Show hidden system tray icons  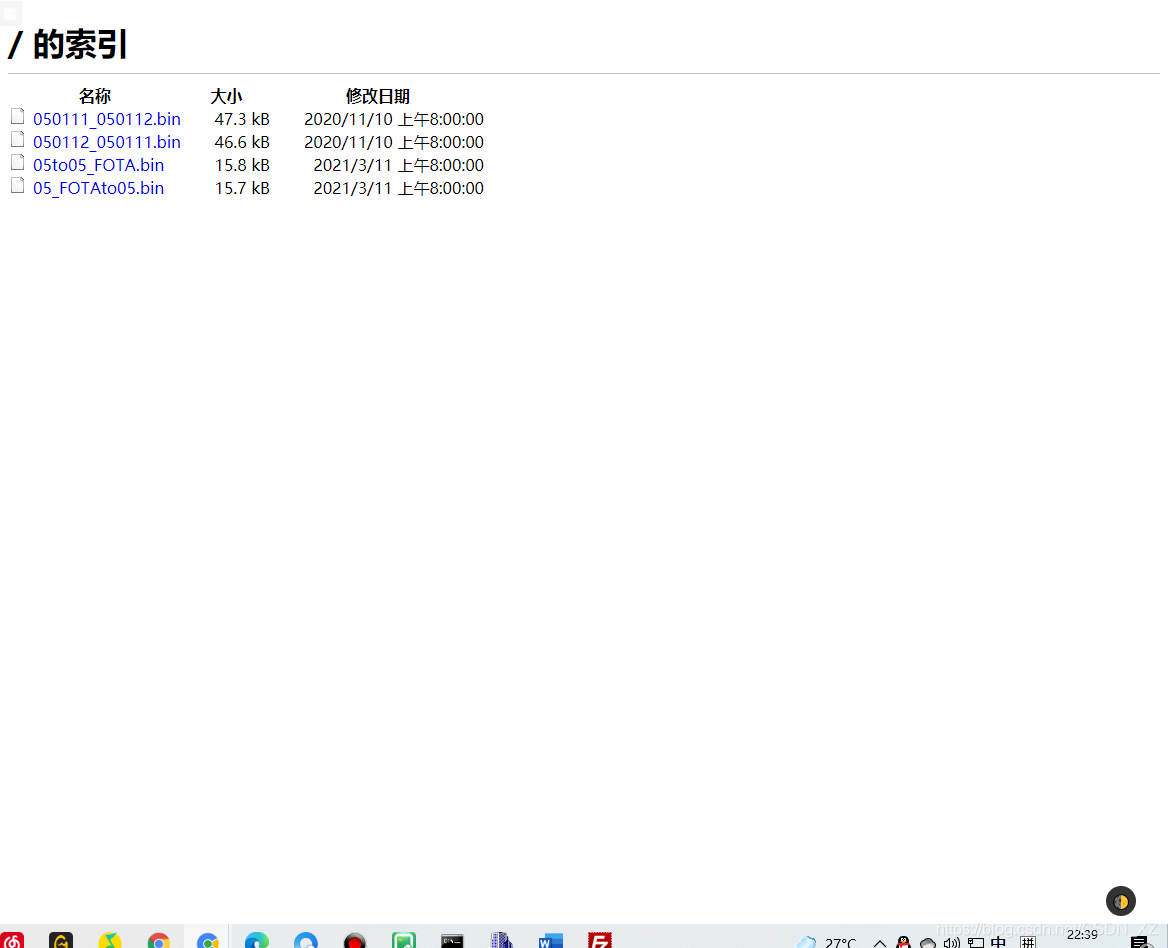(880, 943)
